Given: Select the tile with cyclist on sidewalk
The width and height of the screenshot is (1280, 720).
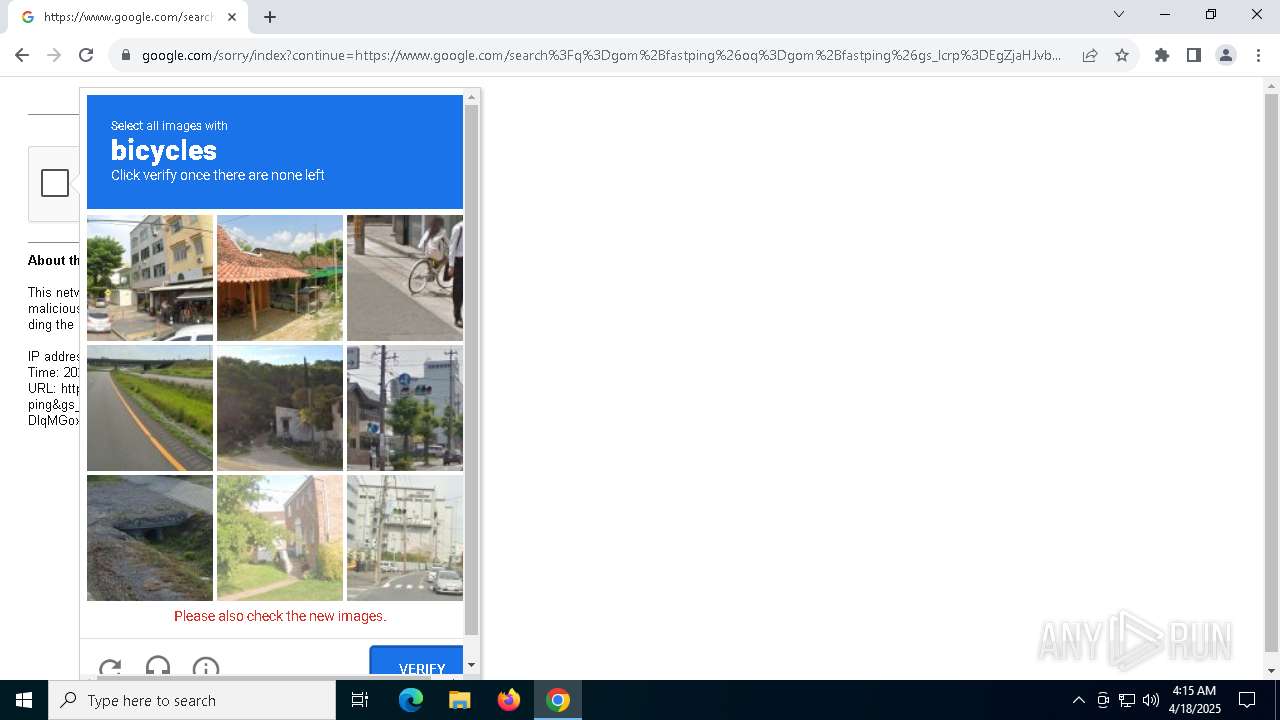Looking at the screenshot, I should pos(405,278).
